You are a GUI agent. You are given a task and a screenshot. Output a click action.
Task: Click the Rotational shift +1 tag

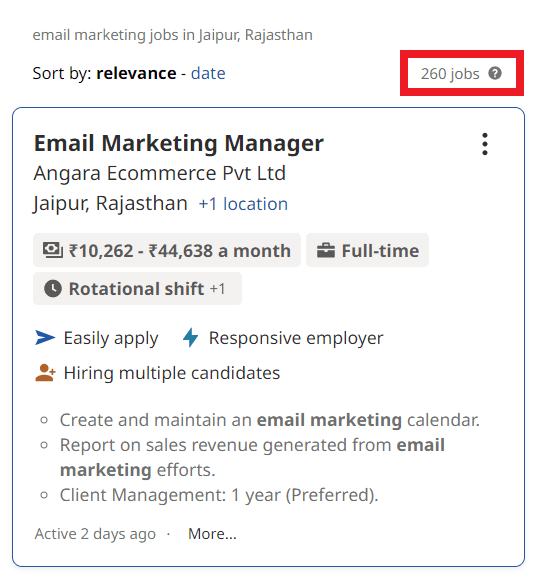[137, 289]
